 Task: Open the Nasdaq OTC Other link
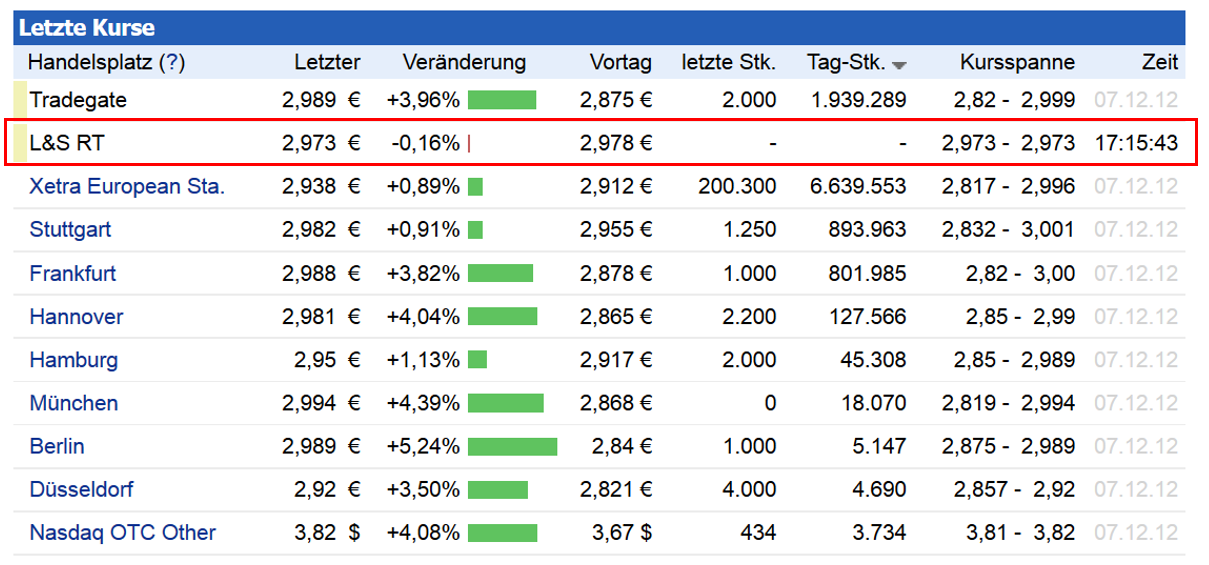click(x=122, y=532)
